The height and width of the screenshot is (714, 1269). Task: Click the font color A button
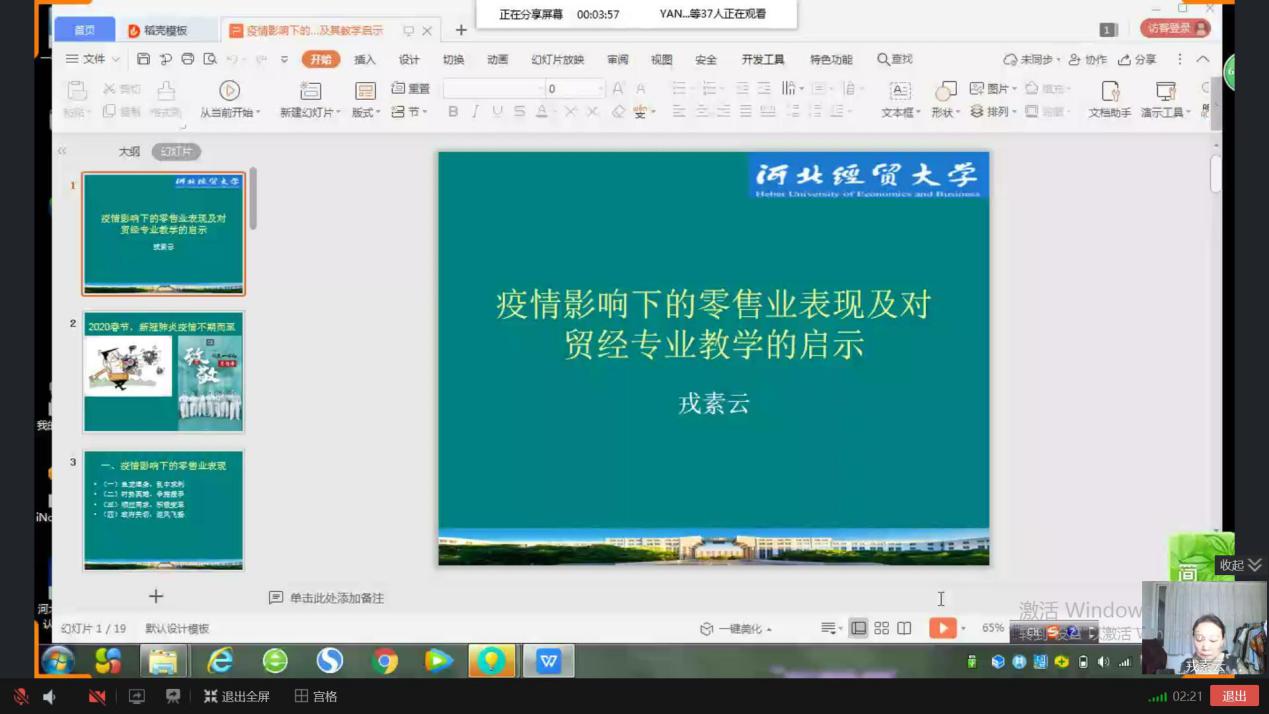[541, 112]
